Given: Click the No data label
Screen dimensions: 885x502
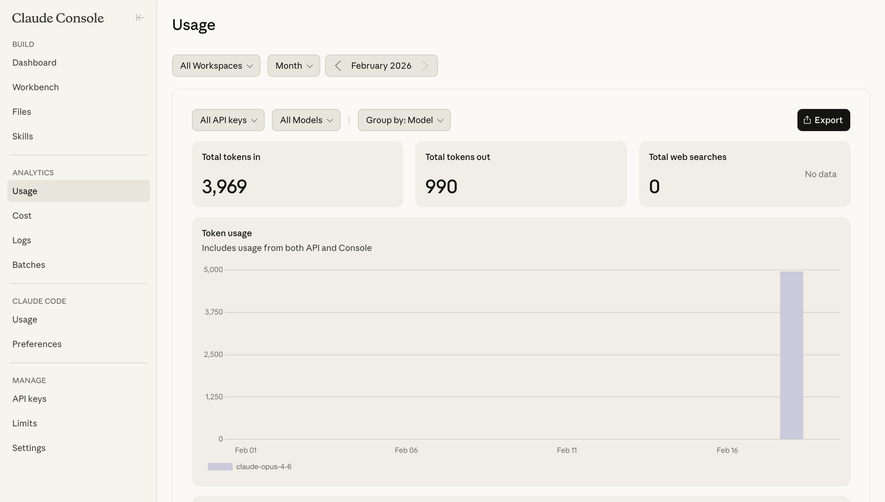Looking at the screenshot, I should coord(820,174).
